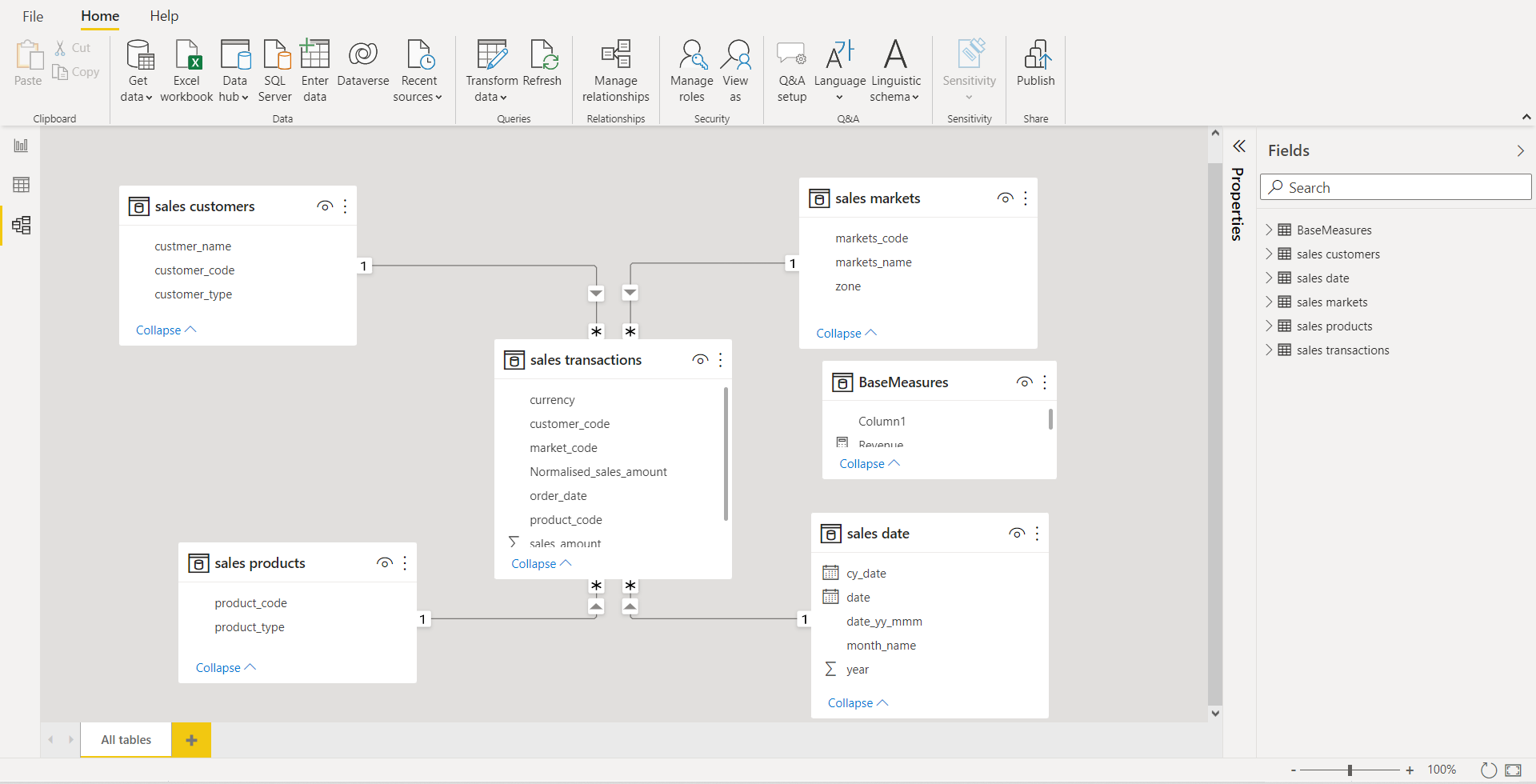Open the Get data dropdown
1536x784 pixels.
(x=137, y=71)
